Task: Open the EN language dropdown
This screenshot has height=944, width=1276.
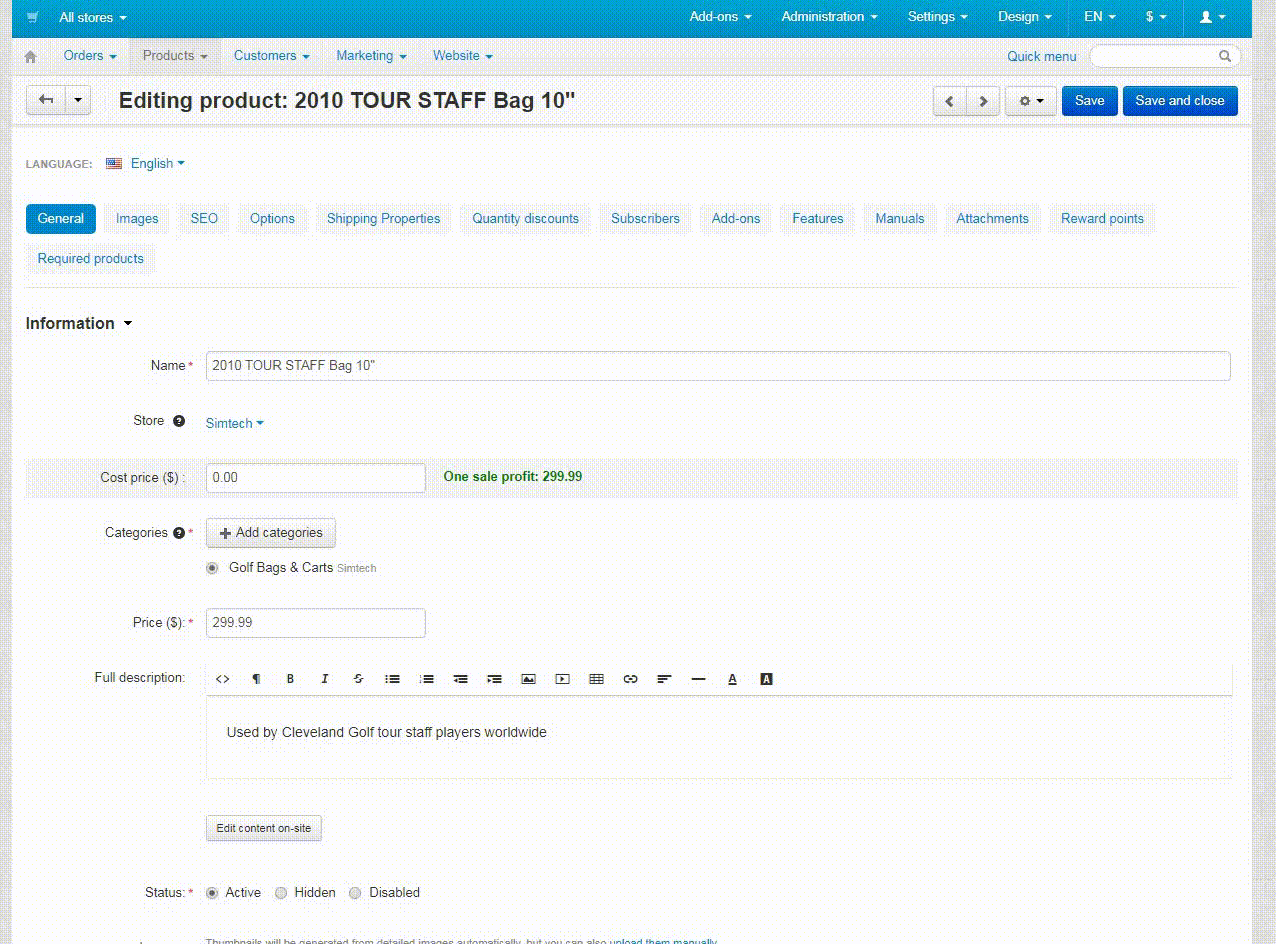Action: coord(1100,17)
